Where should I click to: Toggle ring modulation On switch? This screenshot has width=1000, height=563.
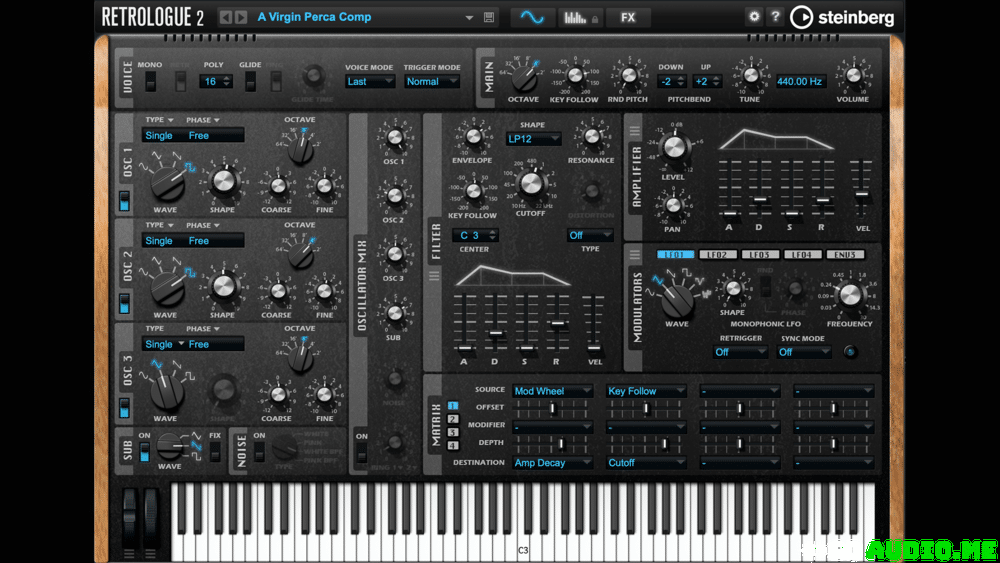click(x=362, y=452)
